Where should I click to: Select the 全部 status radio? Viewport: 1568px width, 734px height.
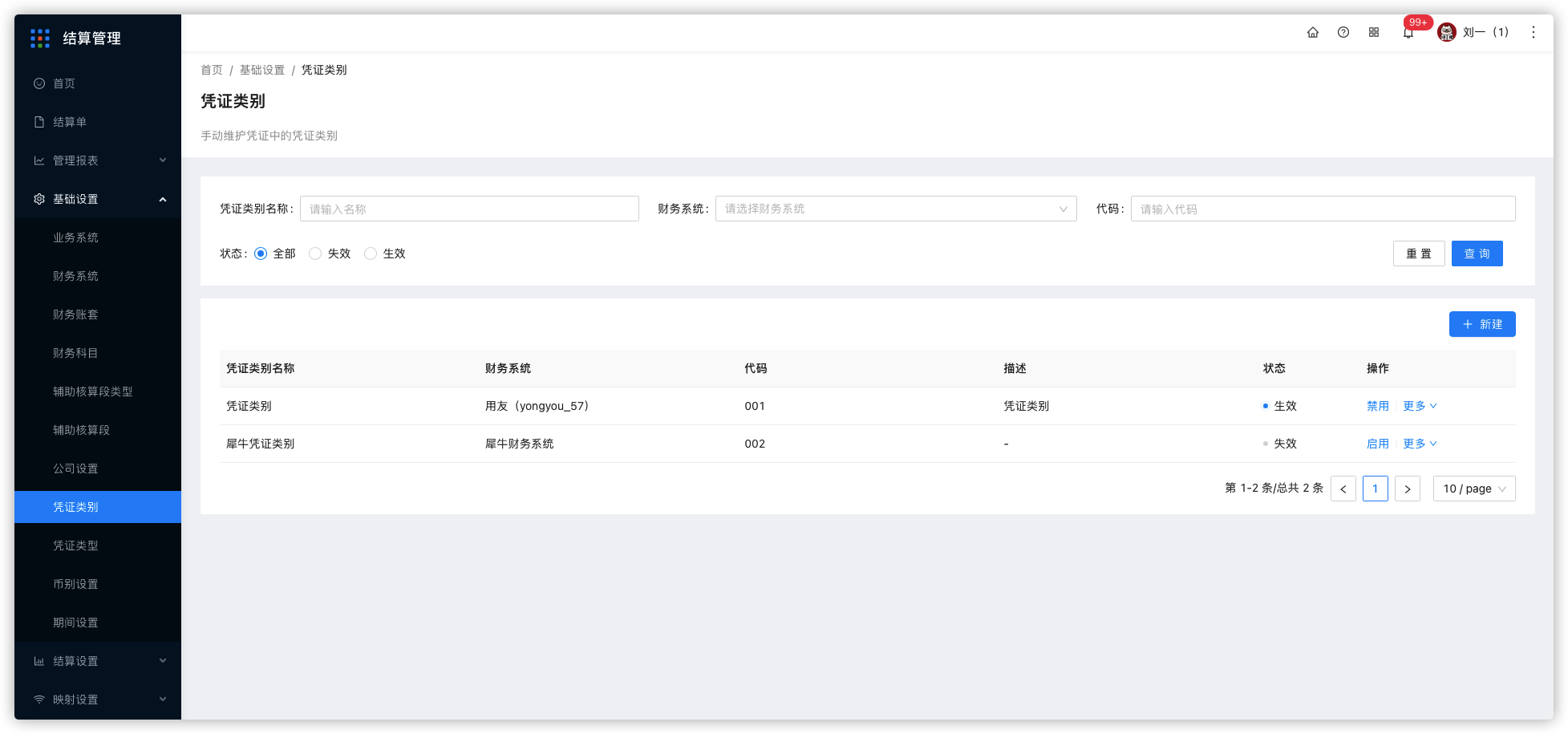pos(261,253)
